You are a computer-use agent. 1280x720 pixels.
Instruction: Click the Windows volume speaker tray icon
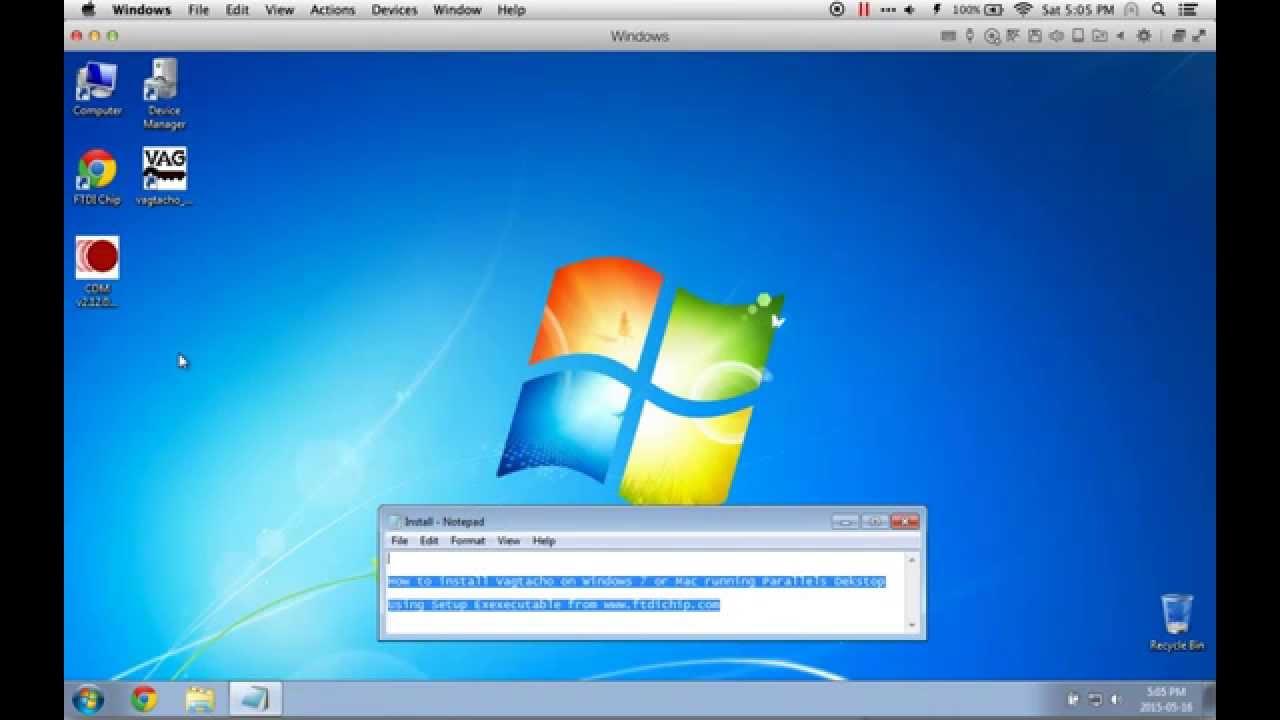pyautogui.click(x=1116, y=699)
